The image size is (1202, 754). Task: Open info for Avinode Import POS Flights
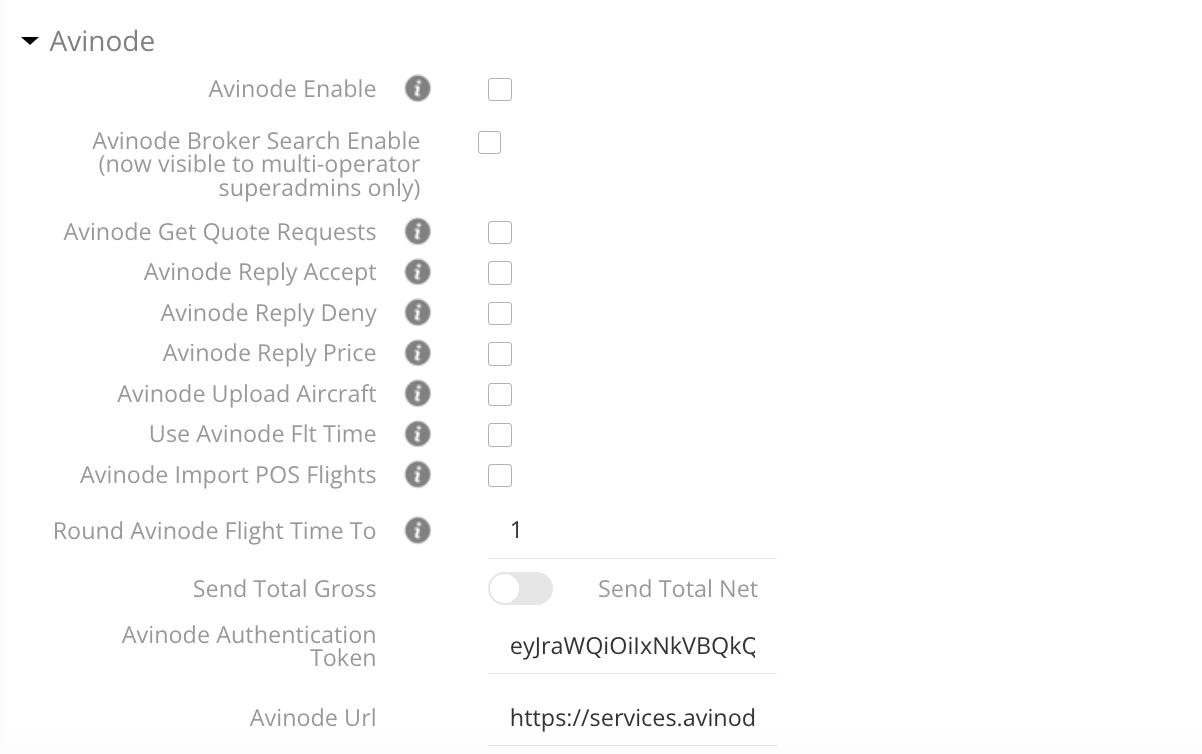(x=417, y=475)
